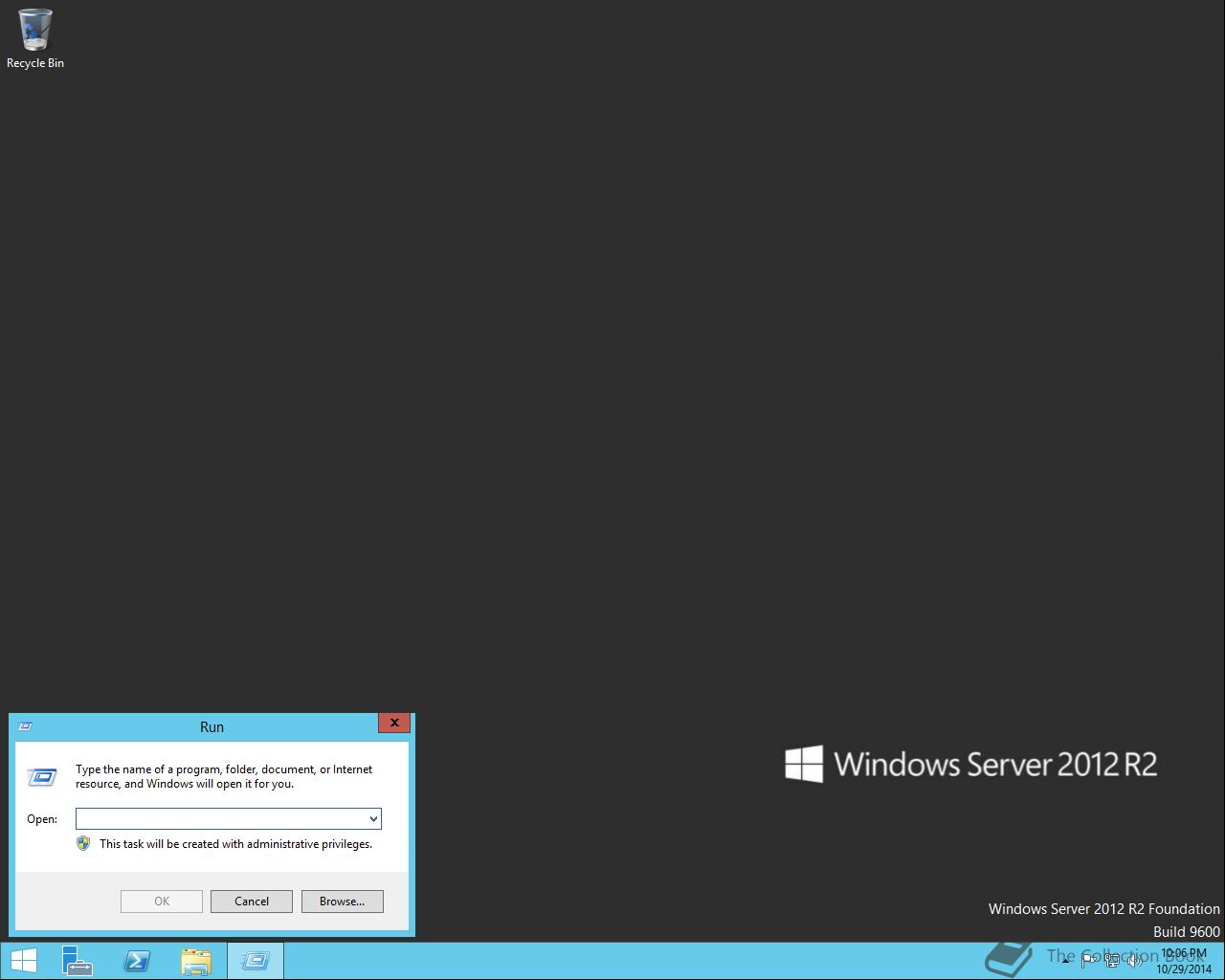Click in the Open text field
Screen dimensions: 1225x980
(x=221, y=818)
